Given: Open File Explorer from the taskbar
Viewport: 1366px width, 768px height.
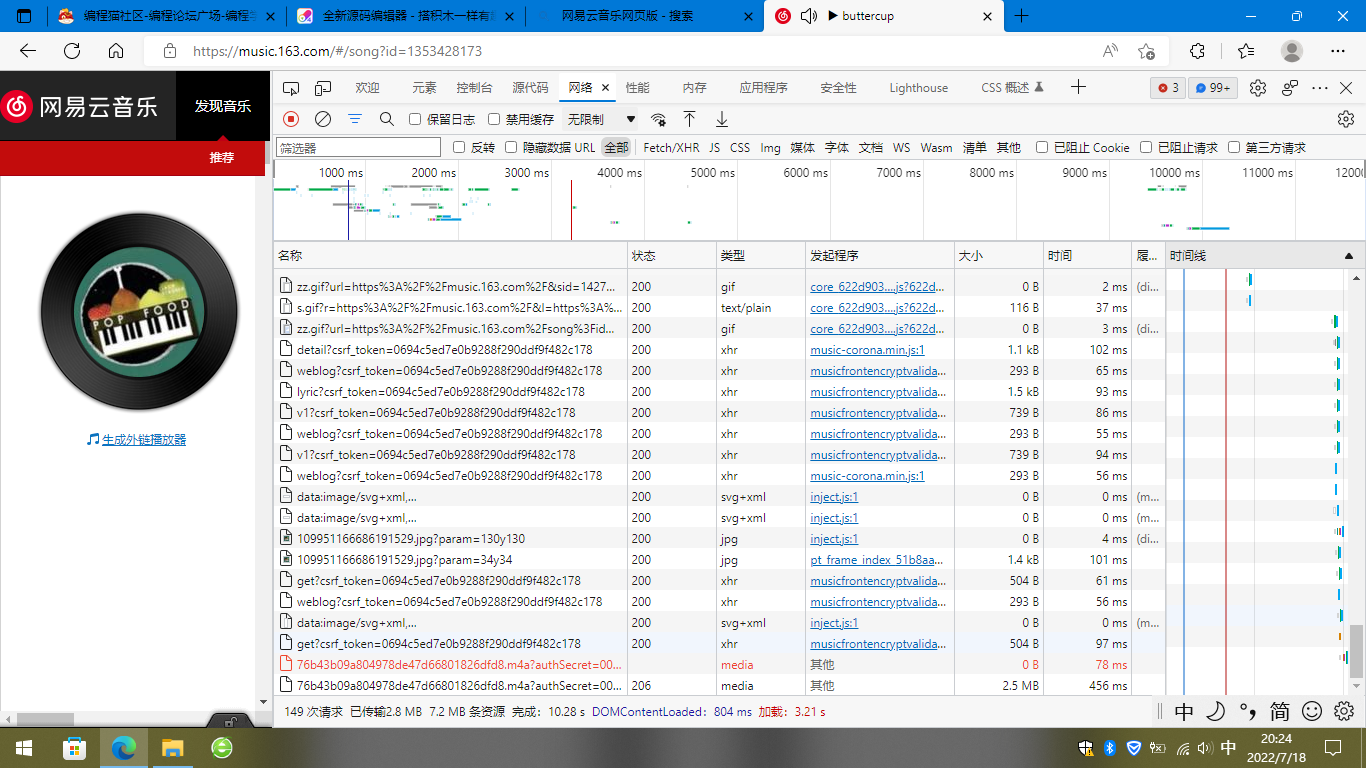Looking at the screenshot, I should tap(173, 748).
